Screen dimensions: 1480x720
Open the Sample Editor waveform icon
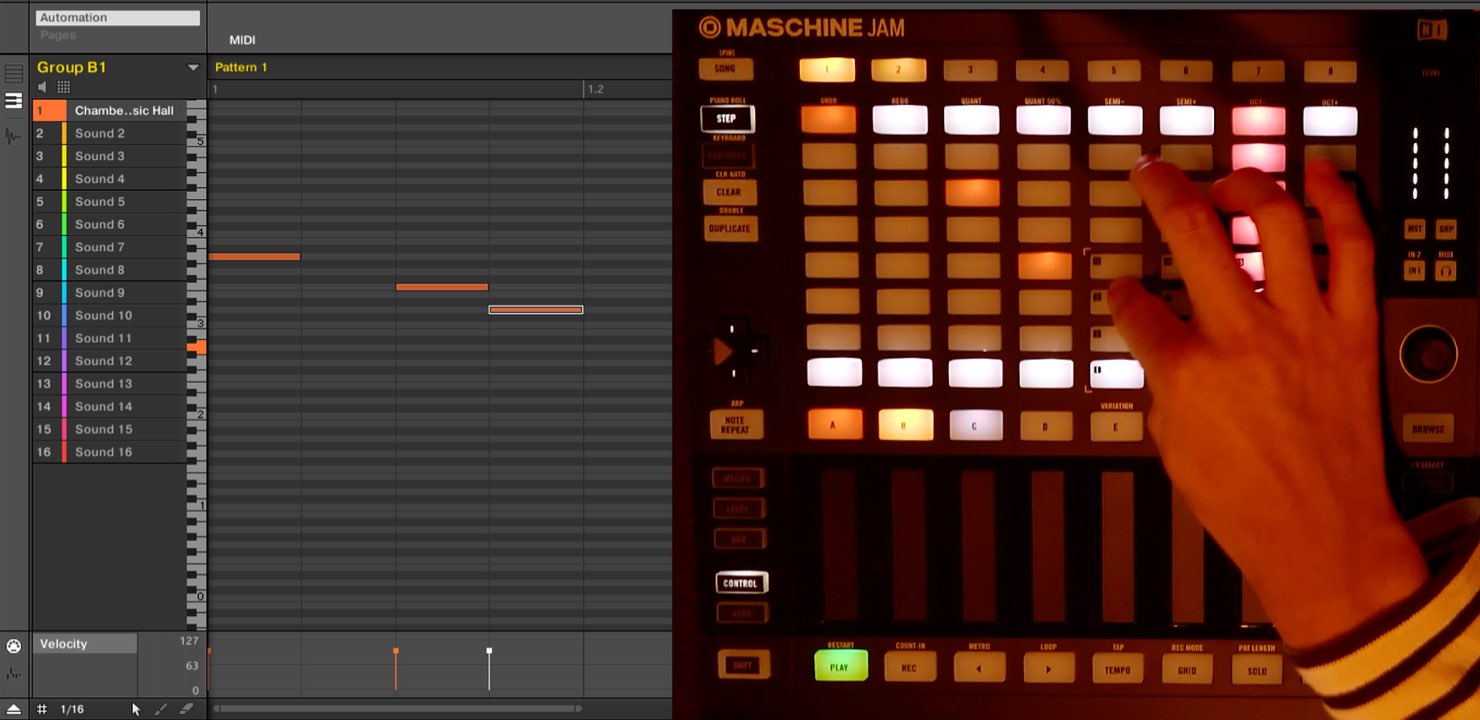pos(14,136)
